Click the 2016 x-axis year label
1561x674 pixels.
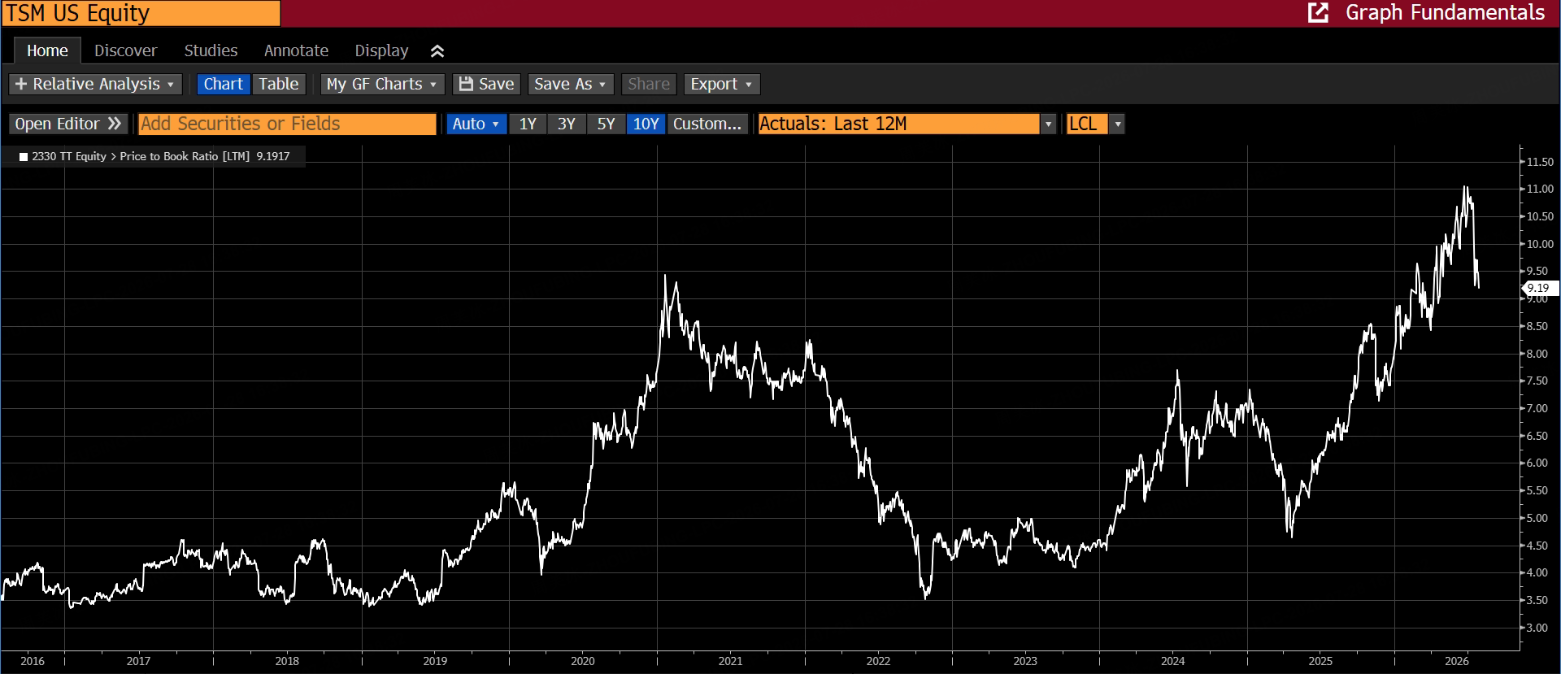(x=32, y=661)
